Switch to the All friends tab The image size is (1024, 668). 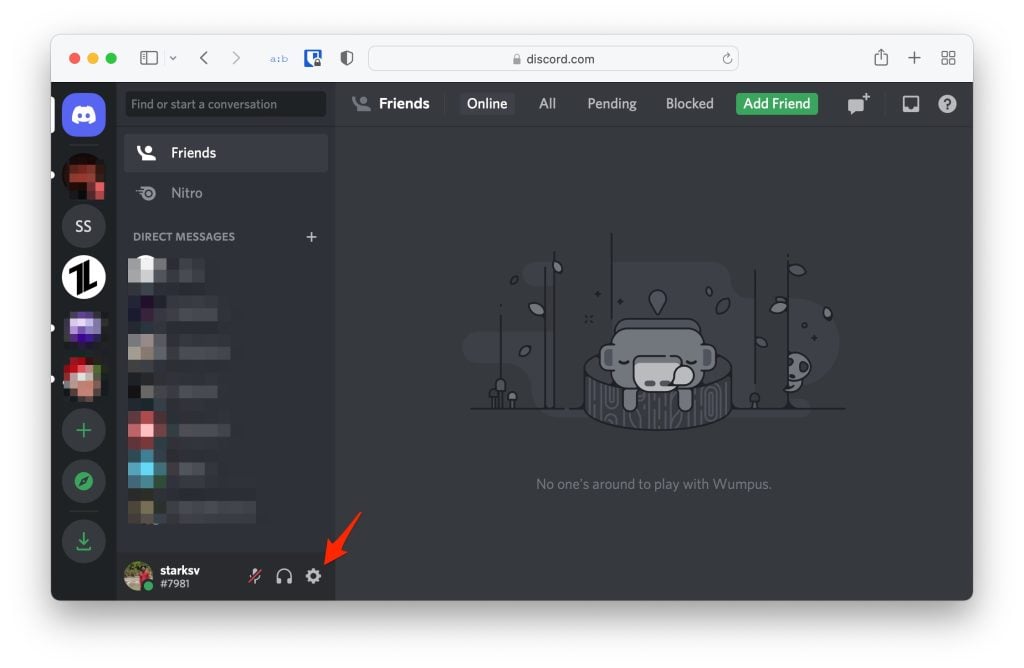547,104
